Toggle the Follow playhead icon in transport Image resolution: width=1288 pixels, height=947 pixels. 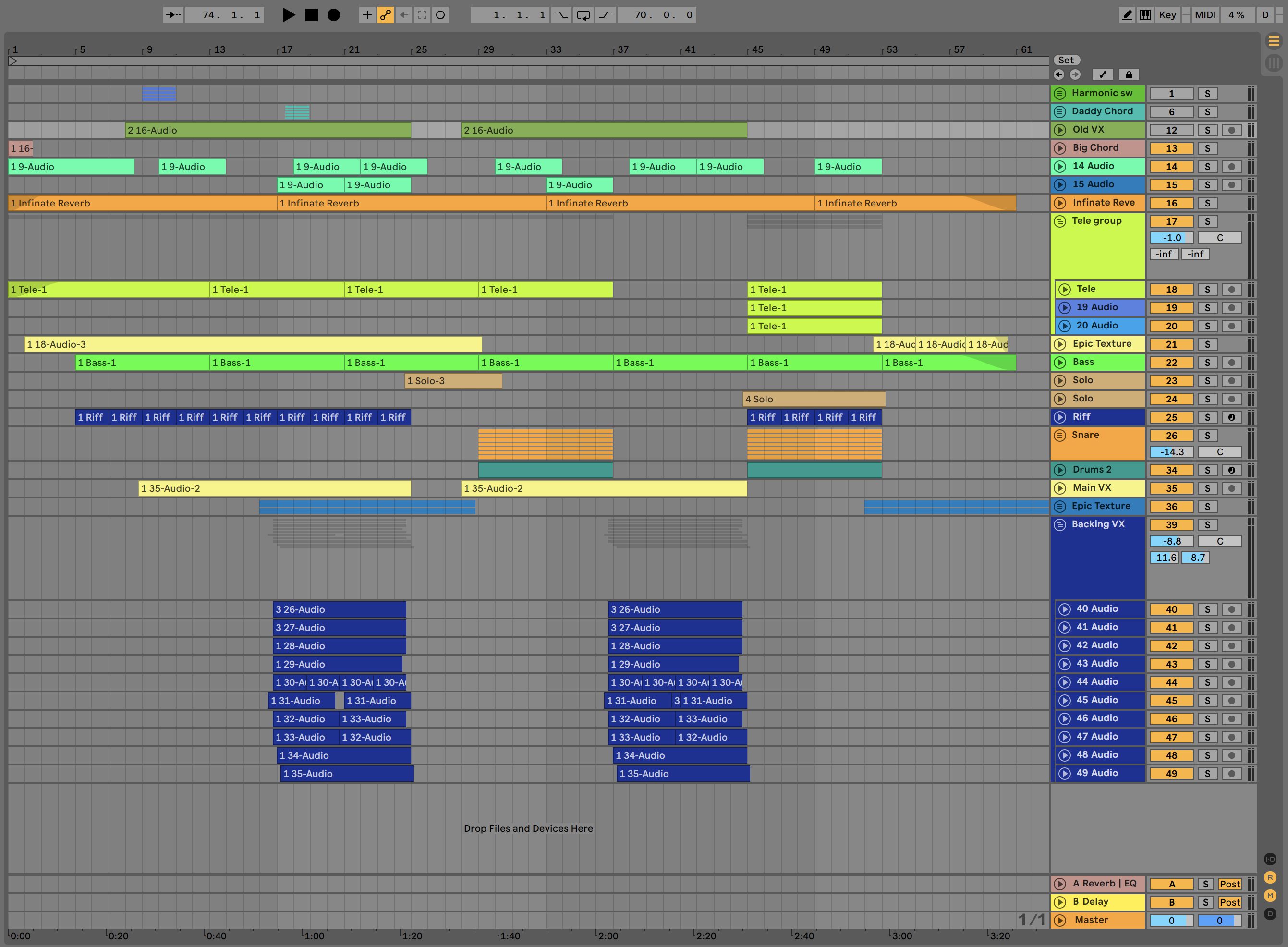pos(423,15)
